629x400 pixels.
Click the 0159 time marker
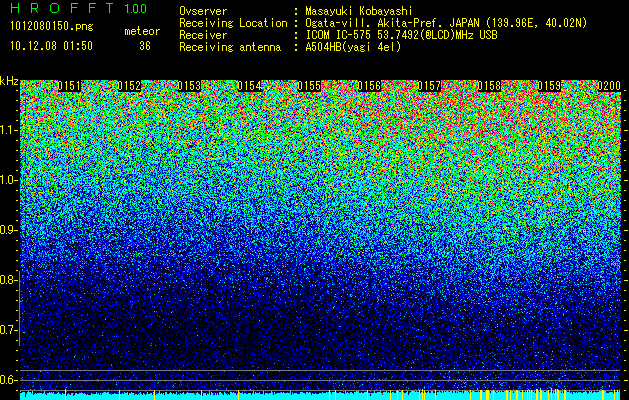tap(549, 86)
